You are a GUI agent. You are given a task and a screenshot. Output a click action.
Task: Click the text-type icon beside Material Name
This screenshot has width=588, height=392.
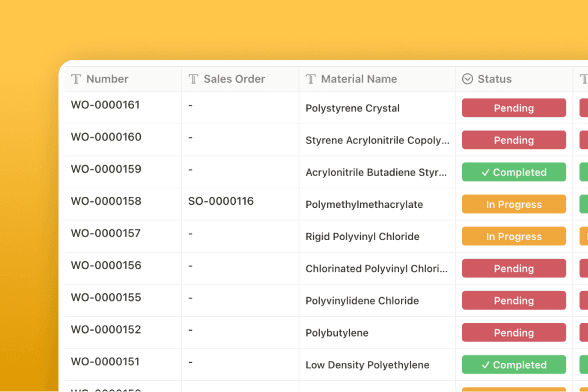[311, 79]
